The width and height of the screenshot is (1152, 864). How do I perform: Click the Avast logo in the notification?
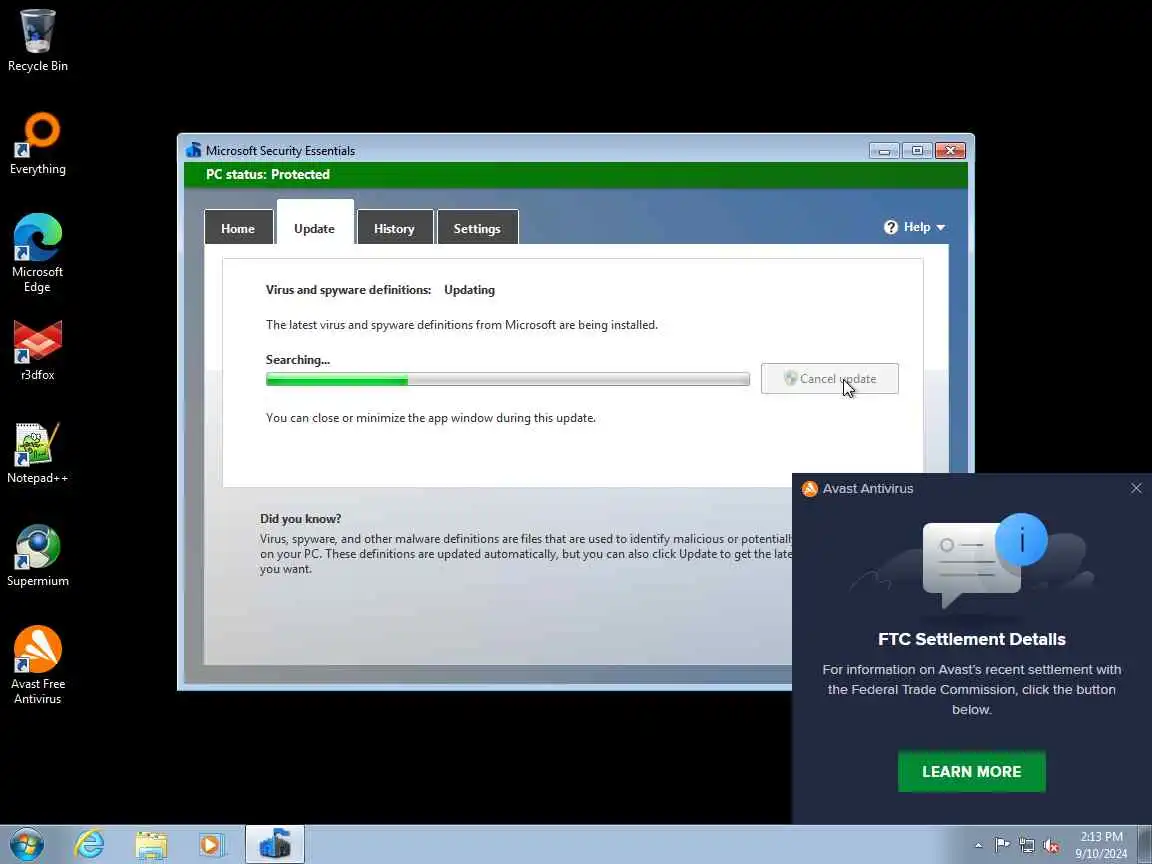click(x=810, y=489)
